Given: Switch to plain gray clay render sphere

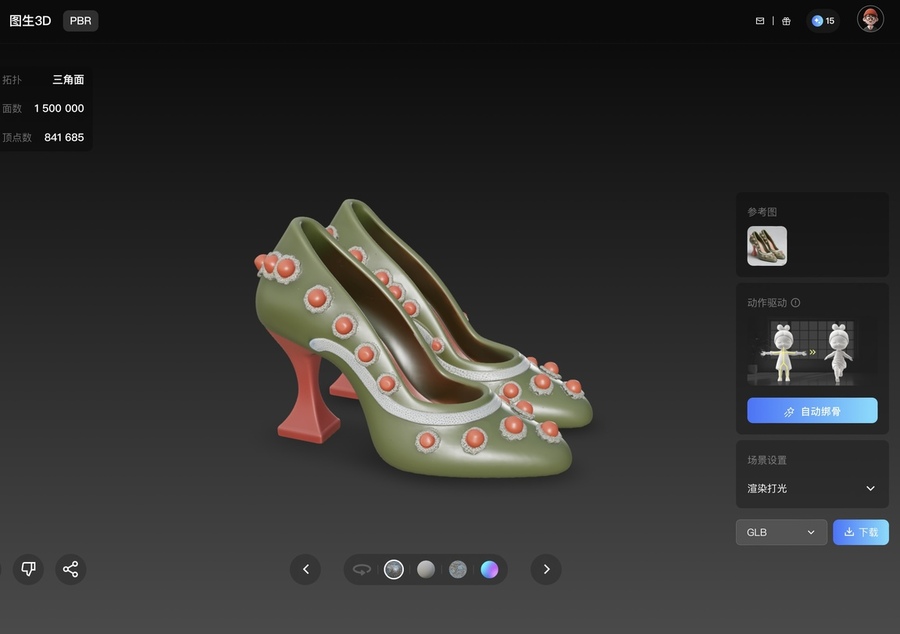Looking at the screenshot, I should (426, 569).
